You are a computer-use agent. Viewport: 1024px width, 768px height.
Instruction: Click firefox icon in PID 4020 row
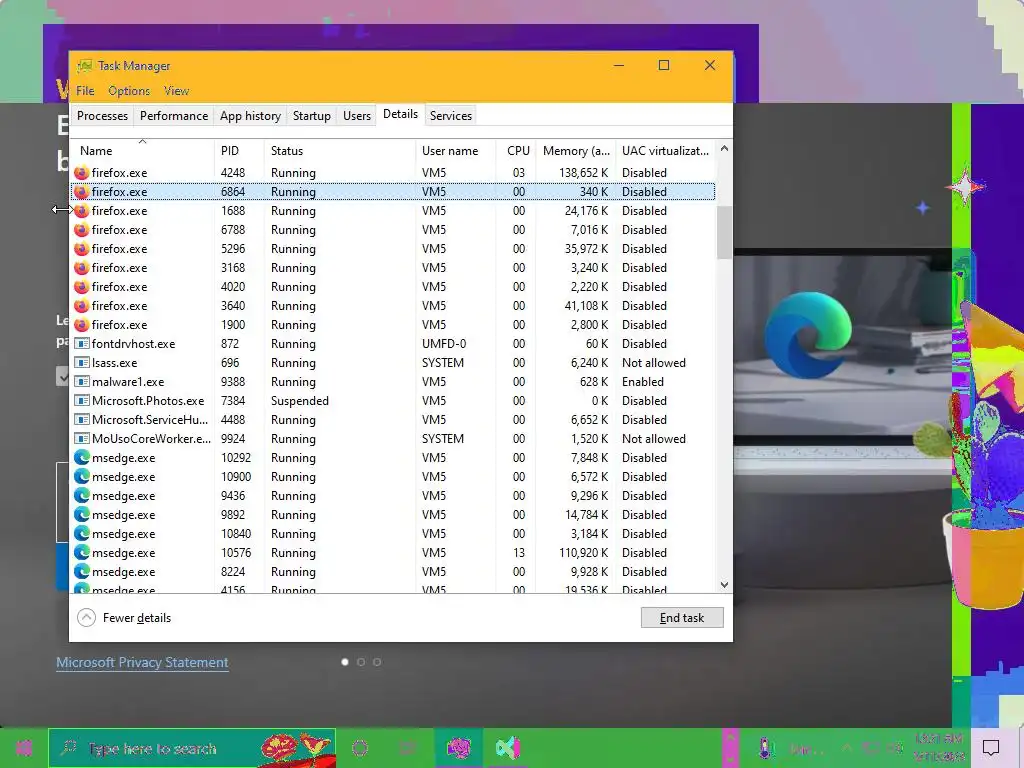tap(82, 287)
